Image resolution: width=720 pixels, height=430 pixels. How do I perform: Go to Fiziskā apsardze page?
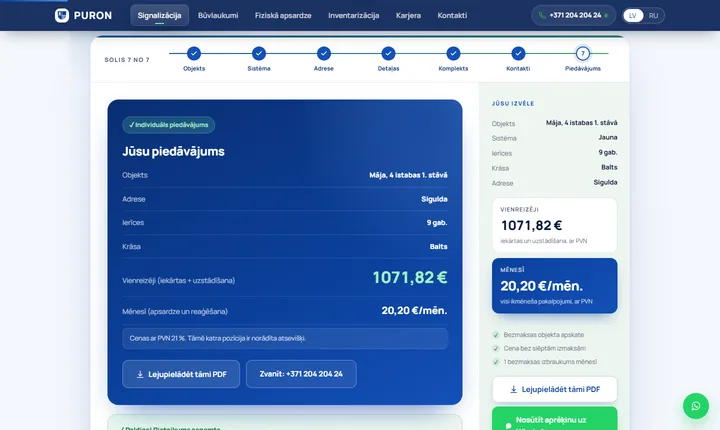(283, 15)
